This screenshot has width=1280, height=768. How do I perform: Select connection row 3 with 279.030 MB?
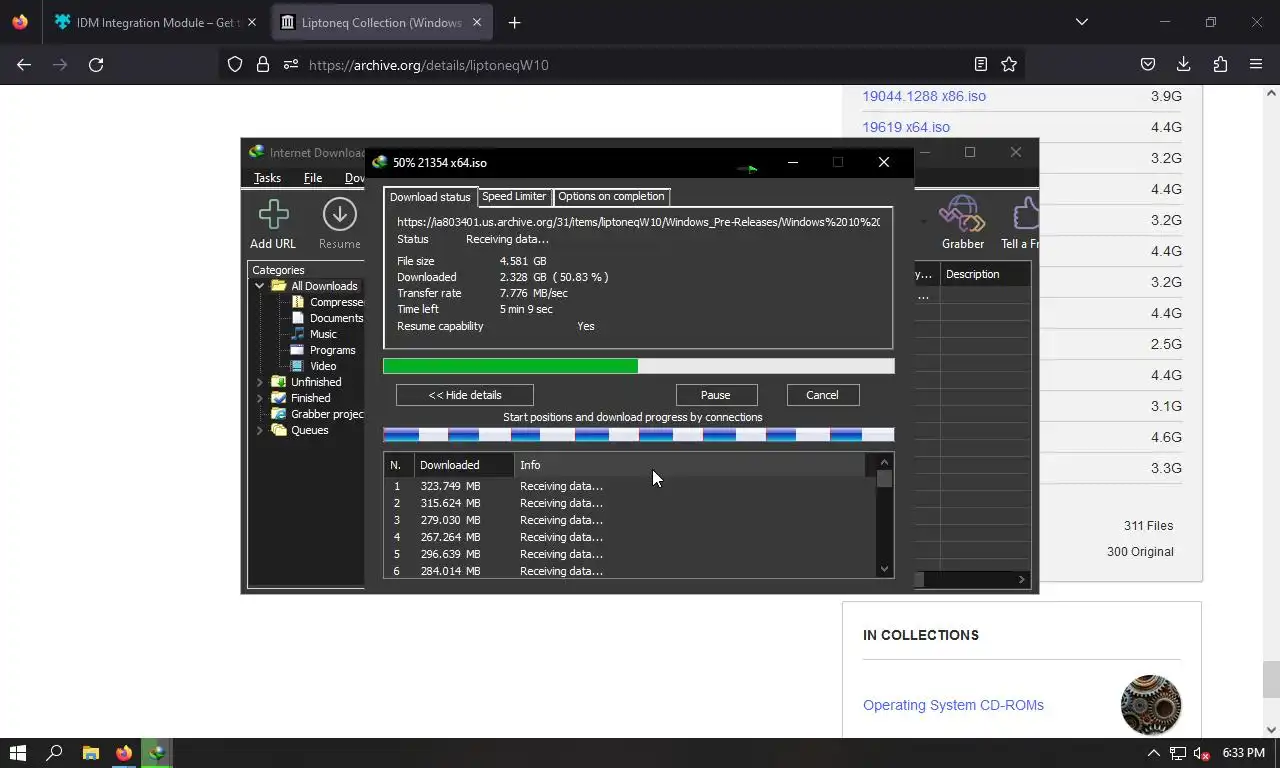tap(630, 520)
